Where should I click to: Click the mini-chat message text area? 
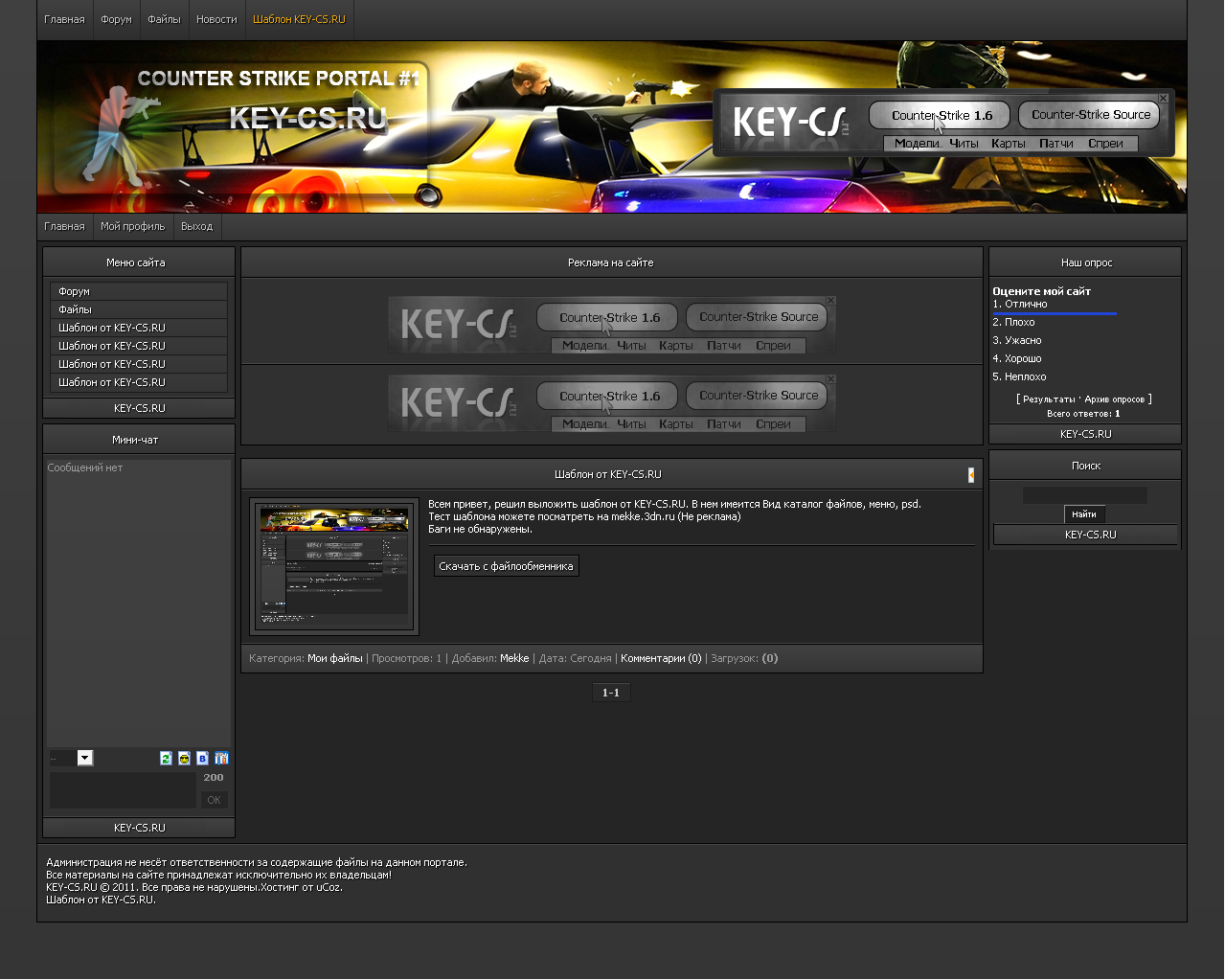coord(123,790)
